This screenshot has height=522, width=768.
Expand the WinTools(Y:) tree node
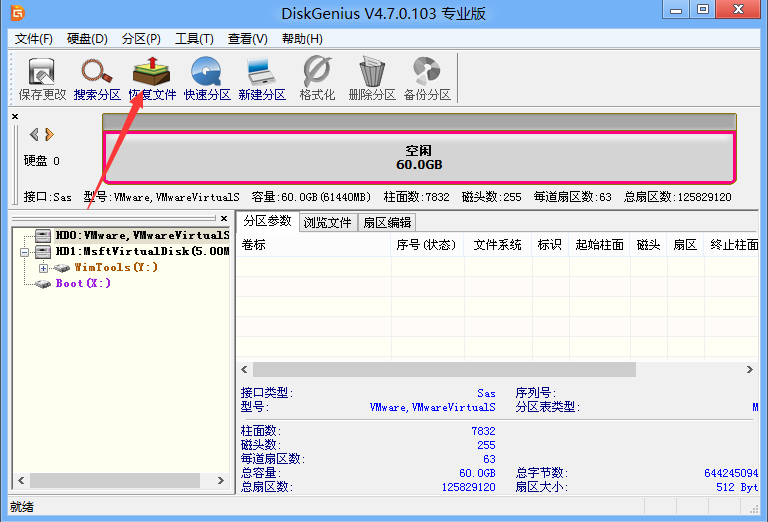43,268
